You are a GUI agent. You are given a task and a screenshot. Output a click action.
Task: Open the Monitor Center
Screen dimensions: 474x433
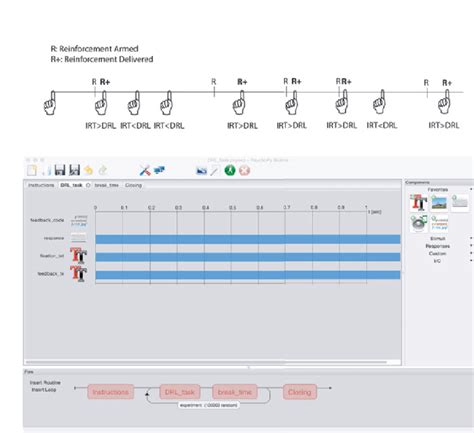159,170
